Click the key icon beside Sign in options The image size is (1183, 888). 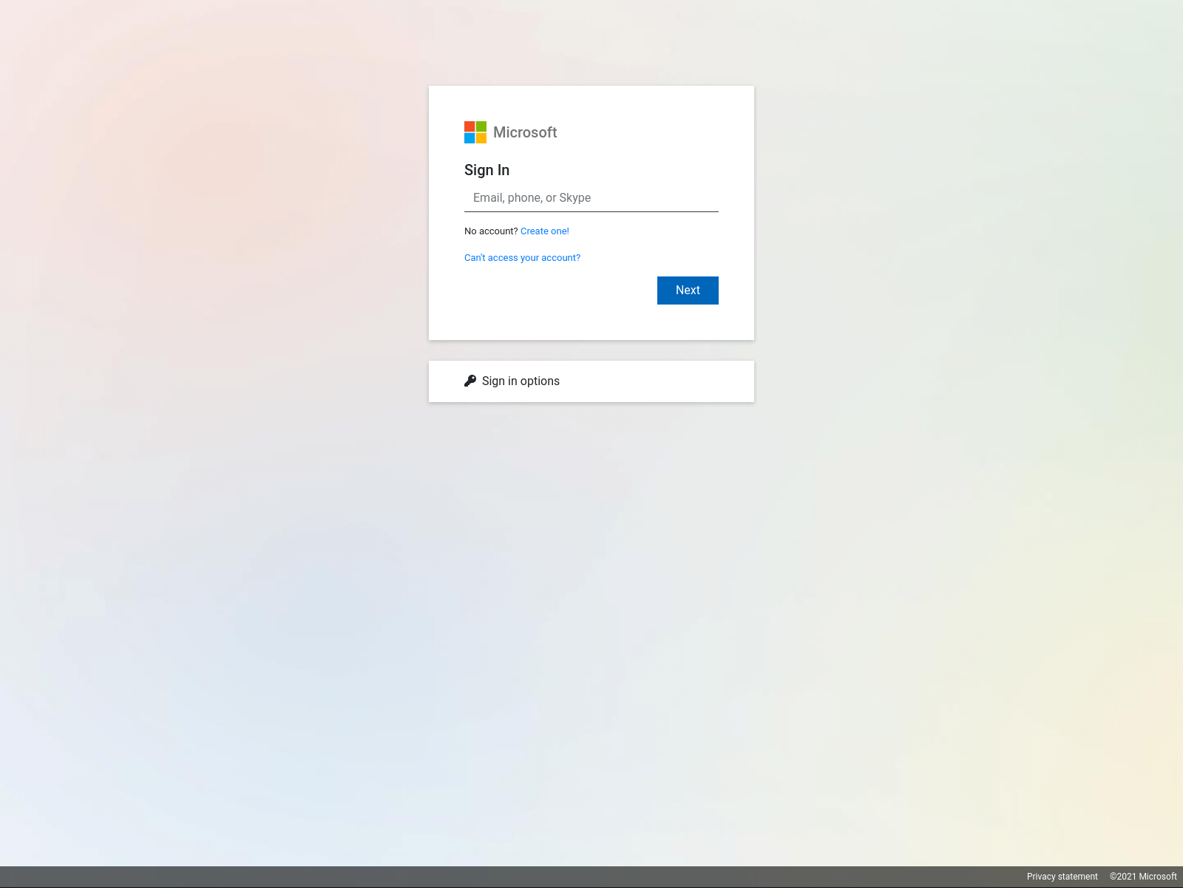click(x=470, y=381)
